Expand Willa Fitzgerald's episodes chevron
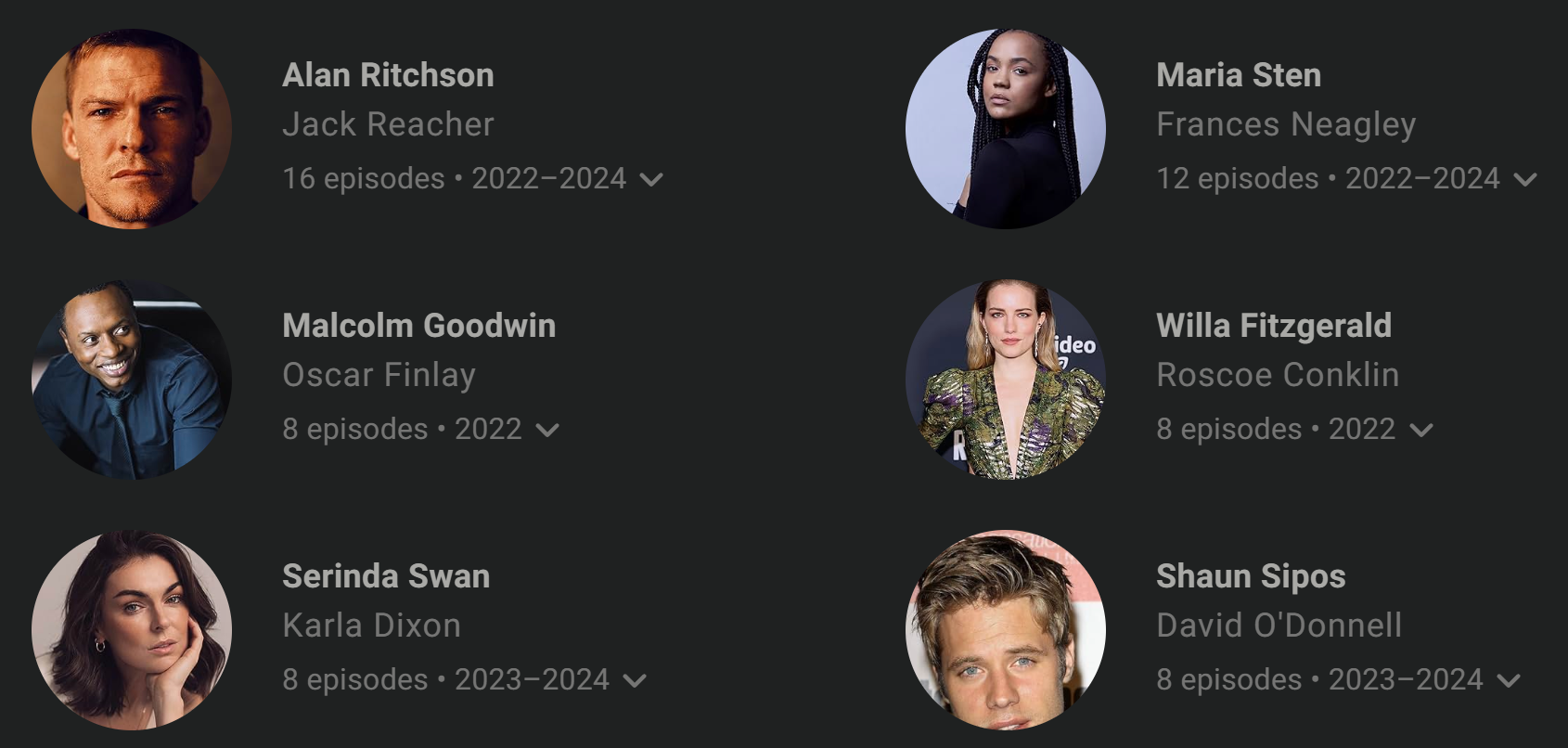The image size is (1568, 748). pos(1421,430)
